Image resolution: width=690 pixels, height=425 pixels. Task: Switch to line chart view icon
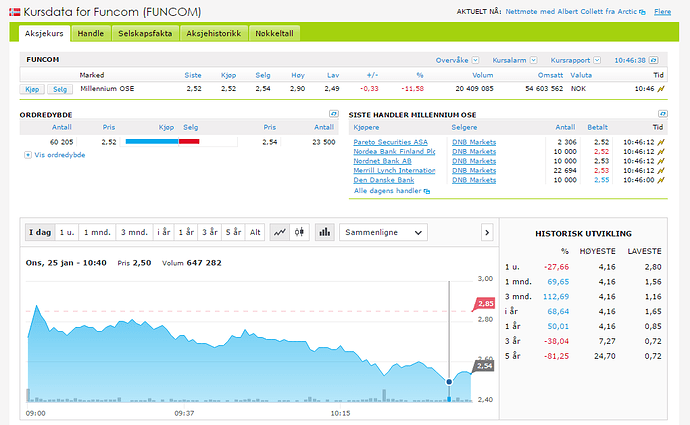click(x=280, y=232)
